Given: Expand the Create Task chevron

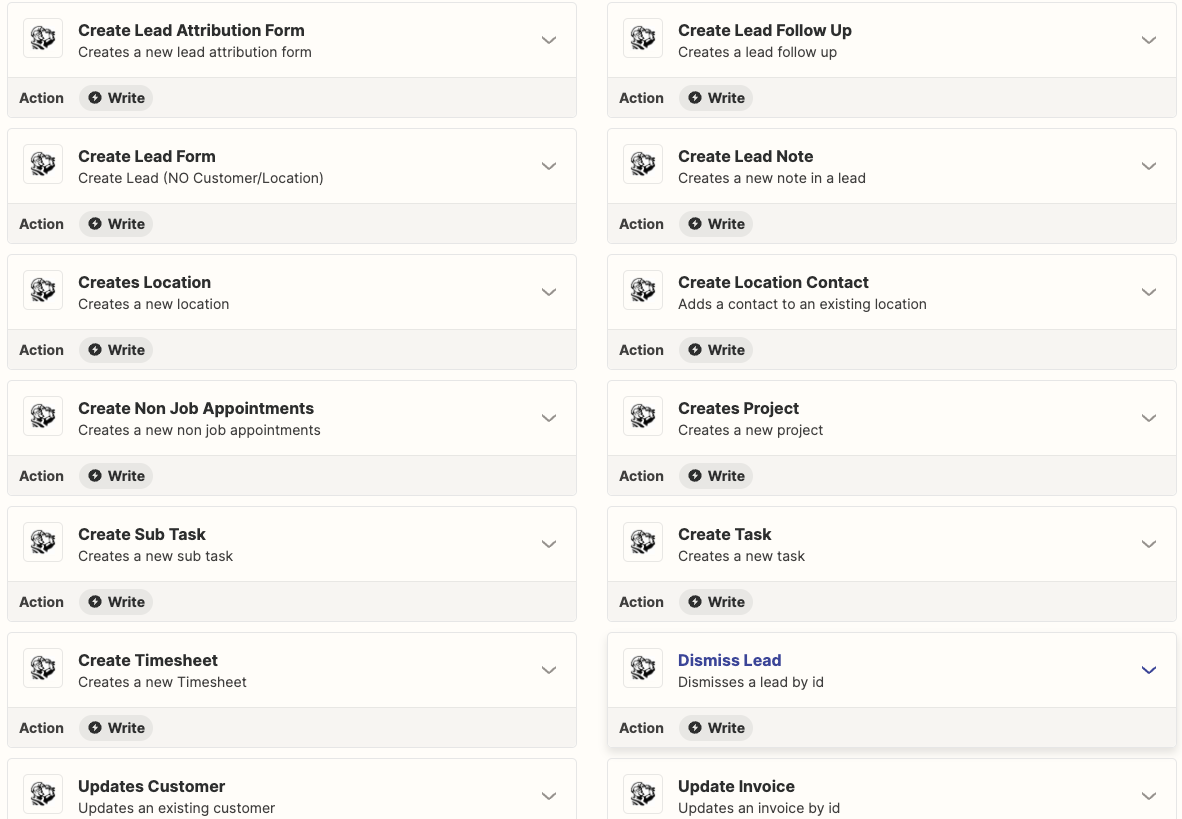Looking at the screenshot, I should click(x=1149, y=544).
